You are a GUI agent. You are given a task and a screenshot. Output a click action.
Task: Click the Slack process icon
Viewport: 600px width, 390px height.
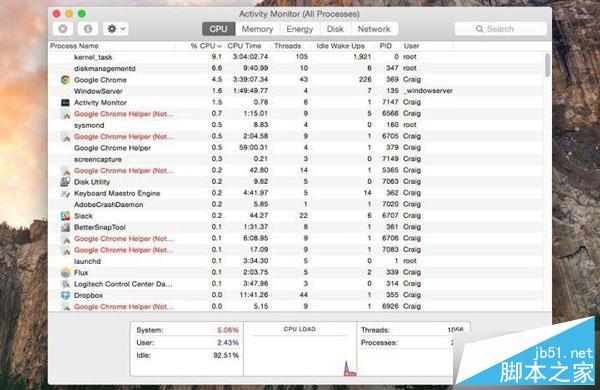(x=65, y=216)
